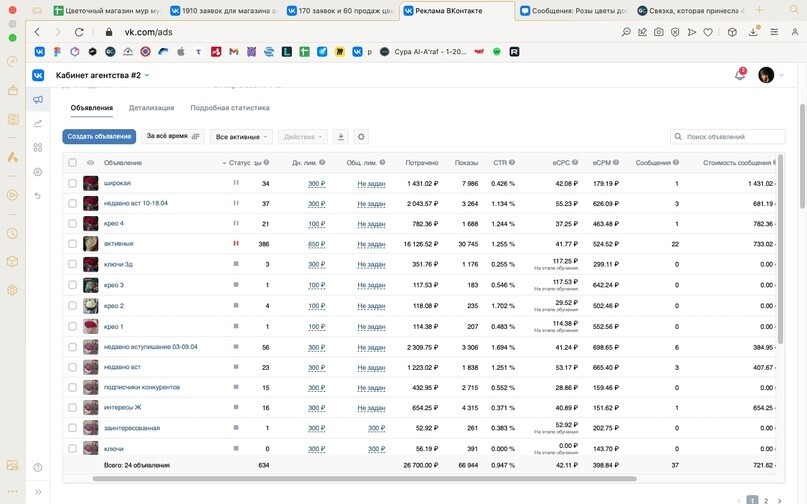
Task: Open the 'Все активные' filter dropdown
Action: [x=241, y=137]
